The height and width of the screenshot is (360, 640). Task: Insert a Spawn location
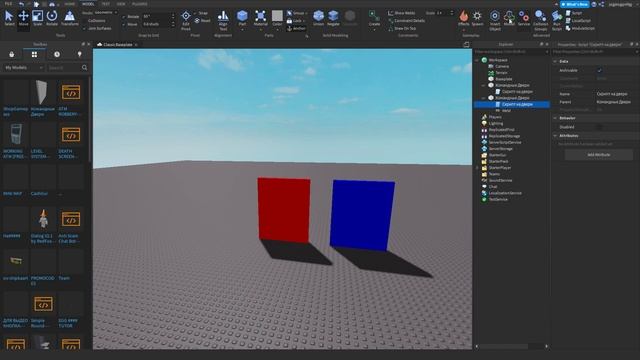(x=477, y=19)
